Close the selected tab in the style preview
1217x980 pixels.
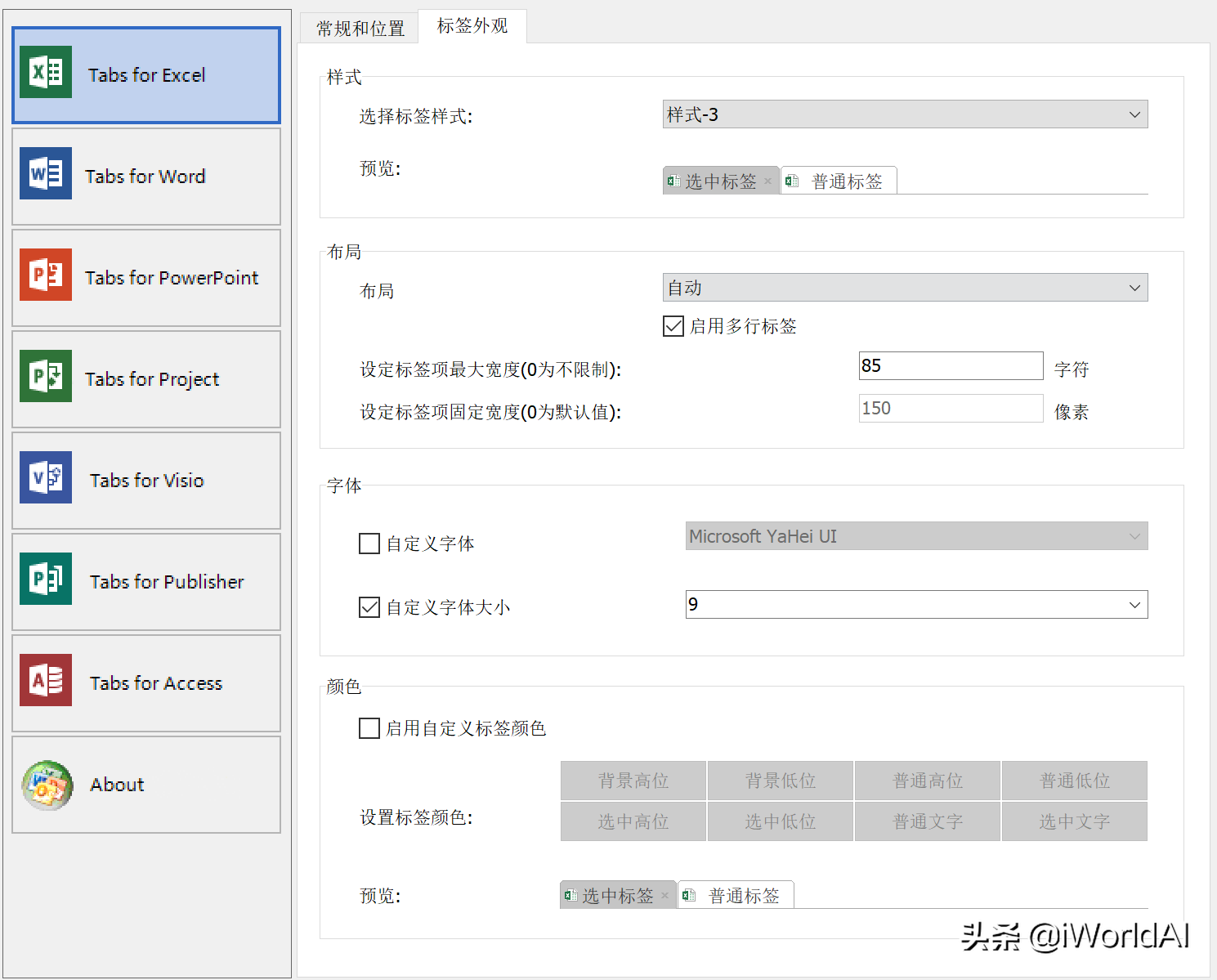pos(767,181)
